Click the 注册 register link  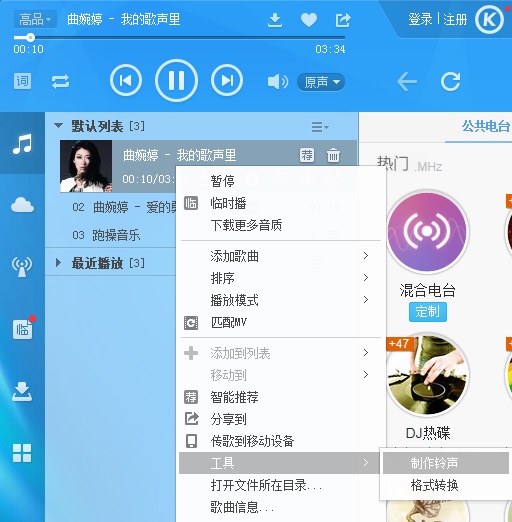point(455,19)
